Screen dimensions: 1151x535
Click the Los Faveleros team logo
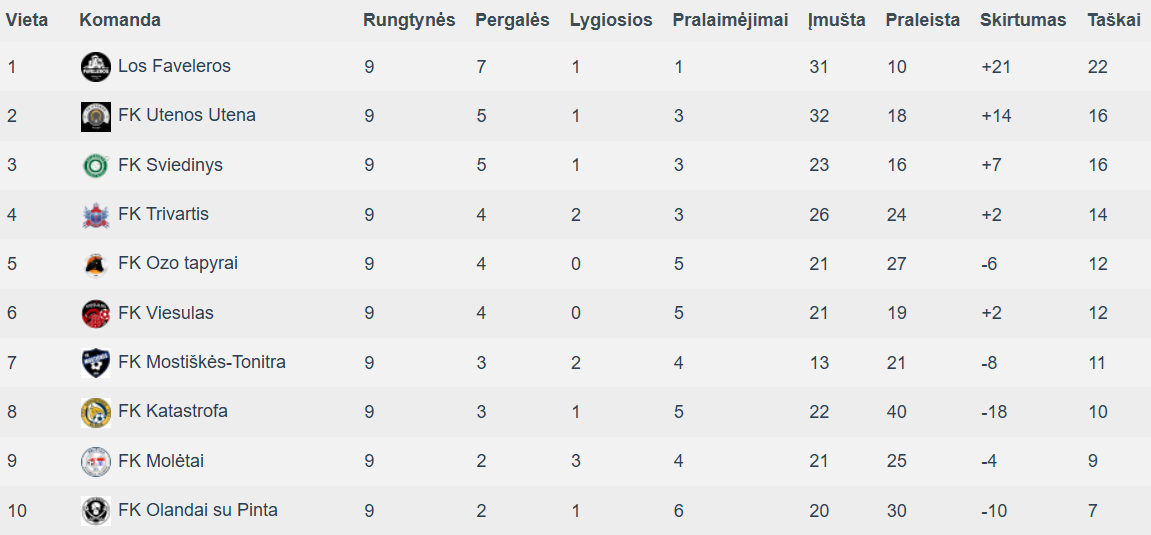pos(95,67)
